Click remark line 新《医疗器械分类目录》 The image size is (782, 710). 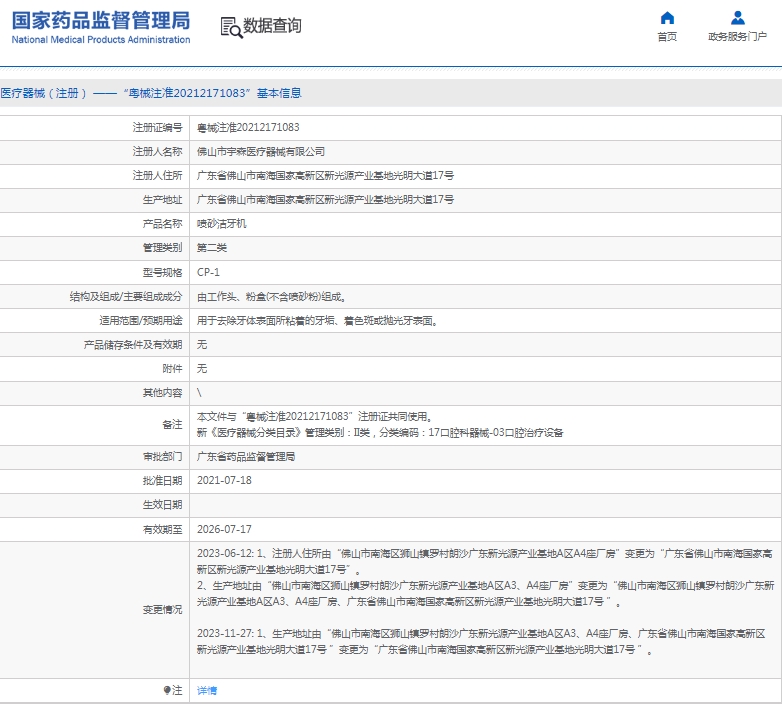coord(380,433)
